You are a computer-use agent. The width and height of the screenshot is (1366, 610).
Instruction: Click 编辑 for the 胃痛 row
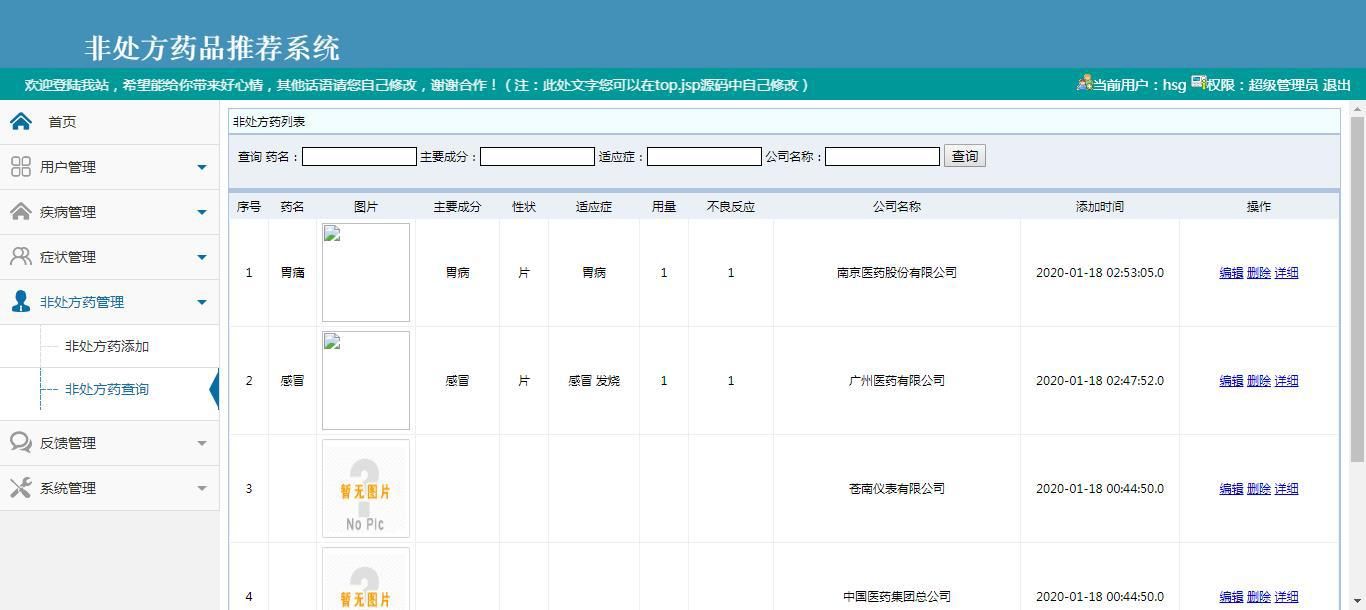point(1231,273)
